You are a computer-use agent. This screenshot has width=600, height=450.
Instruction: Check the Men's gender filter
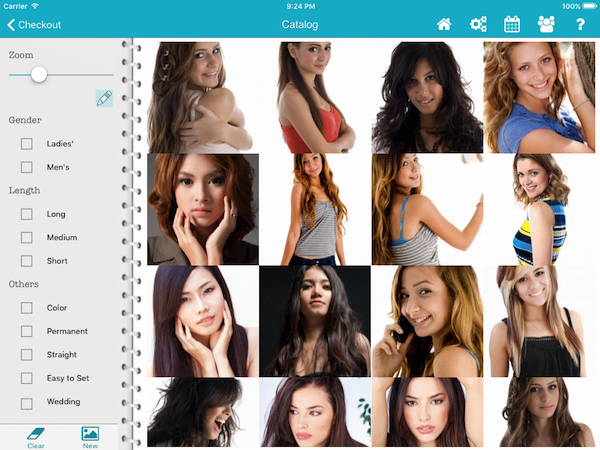26,167
